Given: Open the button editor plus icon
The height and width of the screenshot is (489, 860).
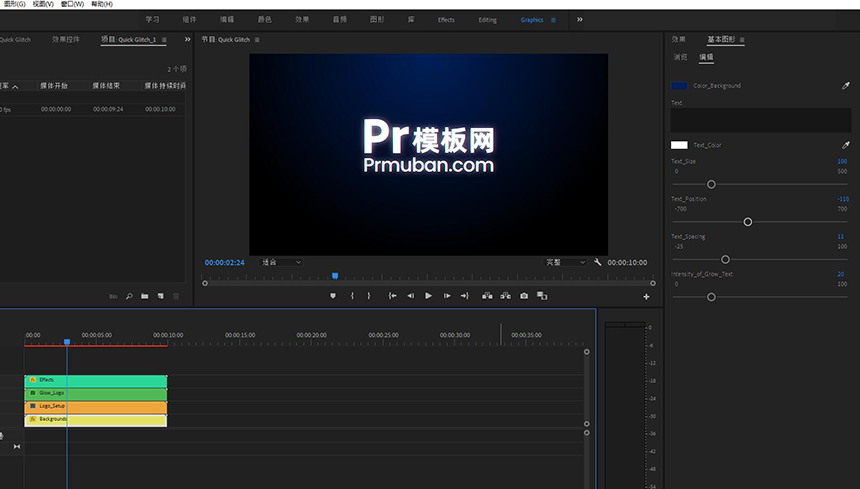Looking at the screenshot, I should point(646,297).
